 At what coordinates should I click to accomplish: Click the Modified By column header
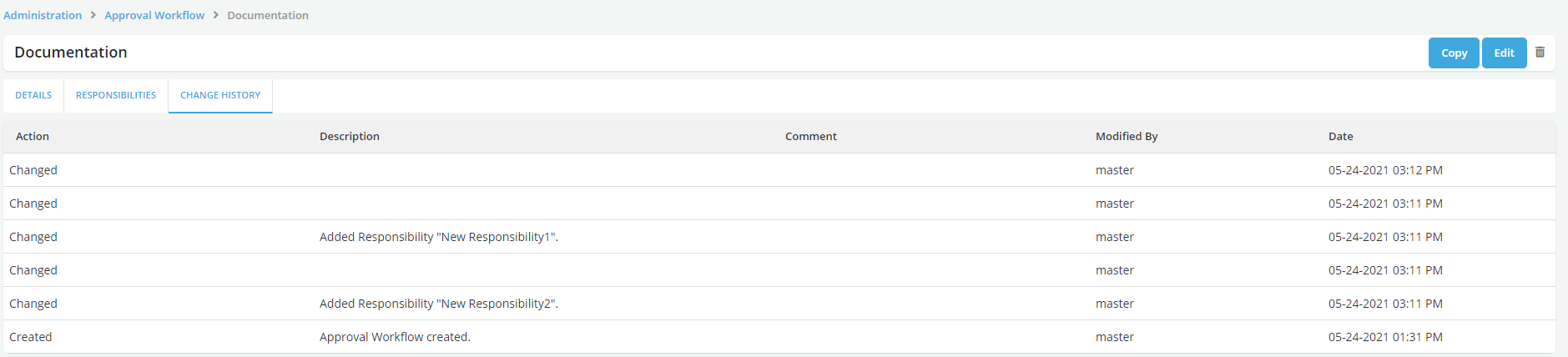click(x=1127, y=136)
